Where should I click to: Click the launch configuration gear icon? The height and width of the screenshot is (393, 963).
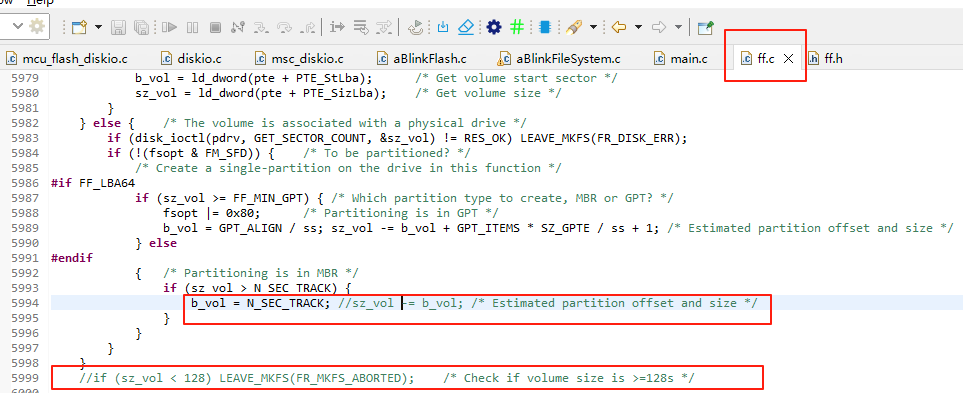[37, 26]
